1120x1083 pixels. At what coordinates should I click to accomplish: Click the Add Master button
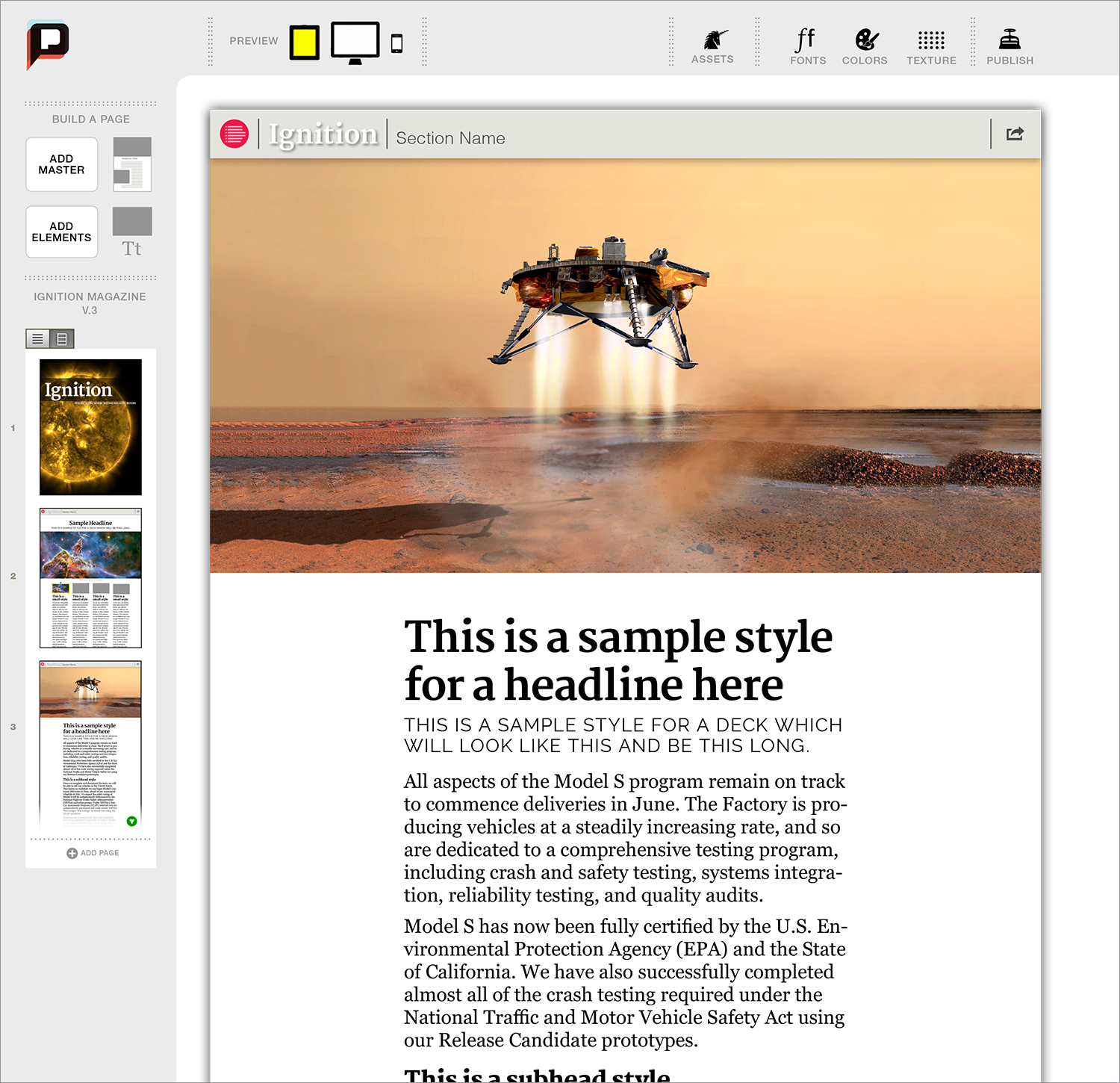(62, 164)
